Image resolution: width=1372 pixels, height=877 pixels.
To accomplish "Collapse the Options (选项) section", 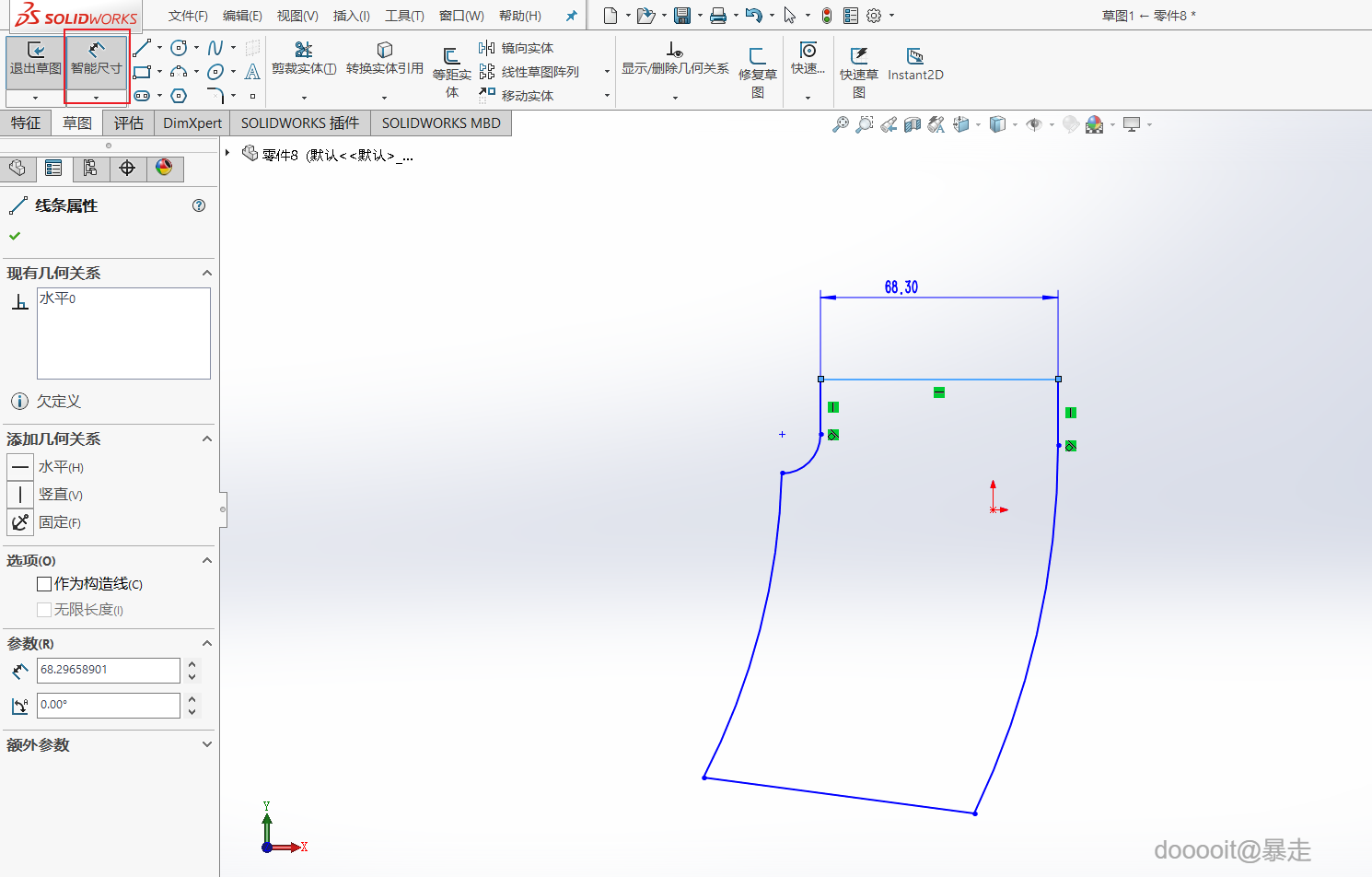I will 207,560.
